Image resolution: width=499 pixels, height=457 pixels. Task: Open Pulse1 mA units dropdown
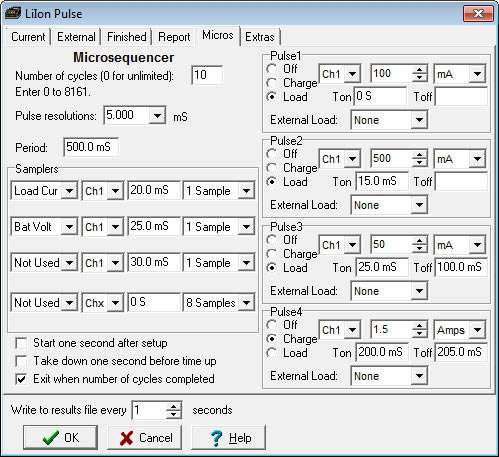[x=477, y=74]
